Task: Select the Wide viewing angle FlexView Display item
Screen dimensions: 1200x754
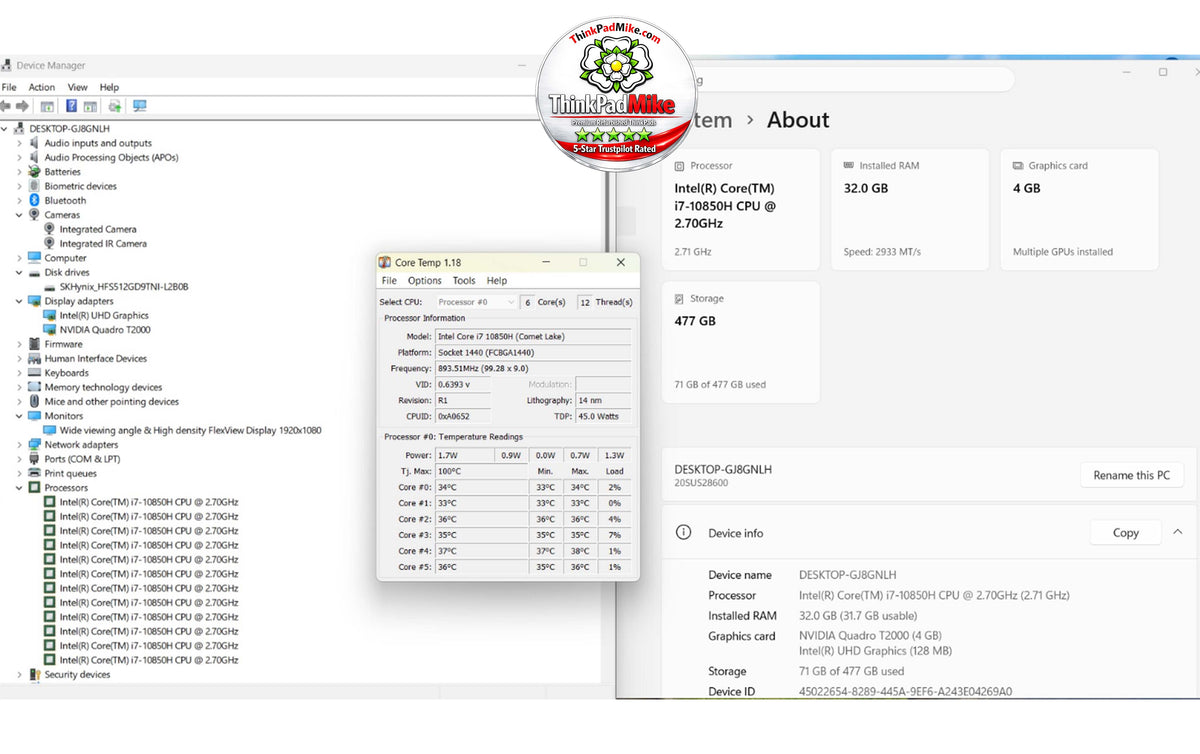Action: coord(190,431)
